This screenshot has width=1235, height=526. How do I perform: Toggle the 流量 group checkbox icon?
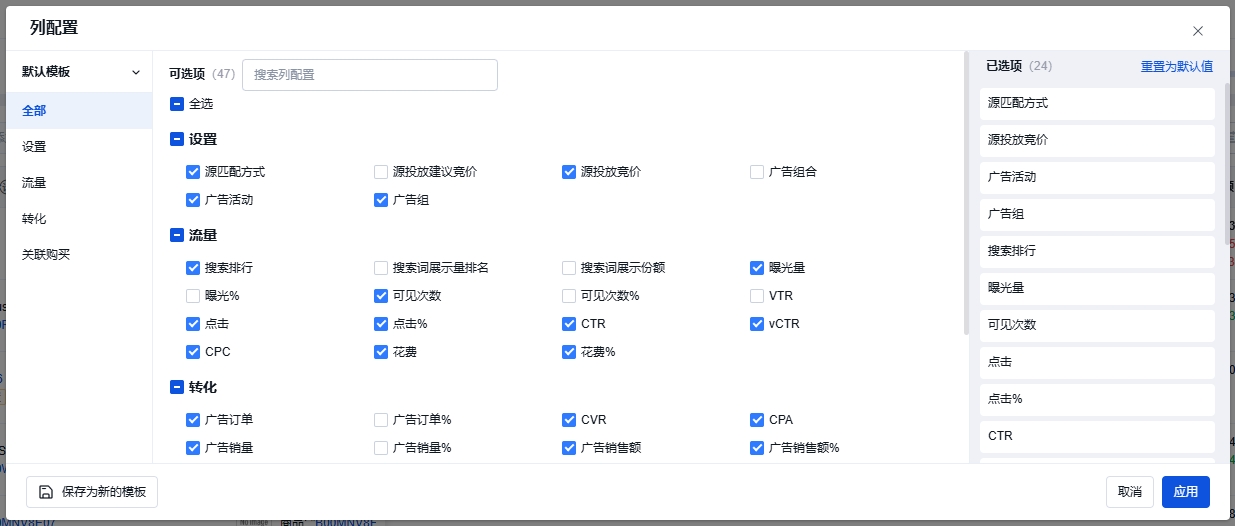tap(177, 236)
